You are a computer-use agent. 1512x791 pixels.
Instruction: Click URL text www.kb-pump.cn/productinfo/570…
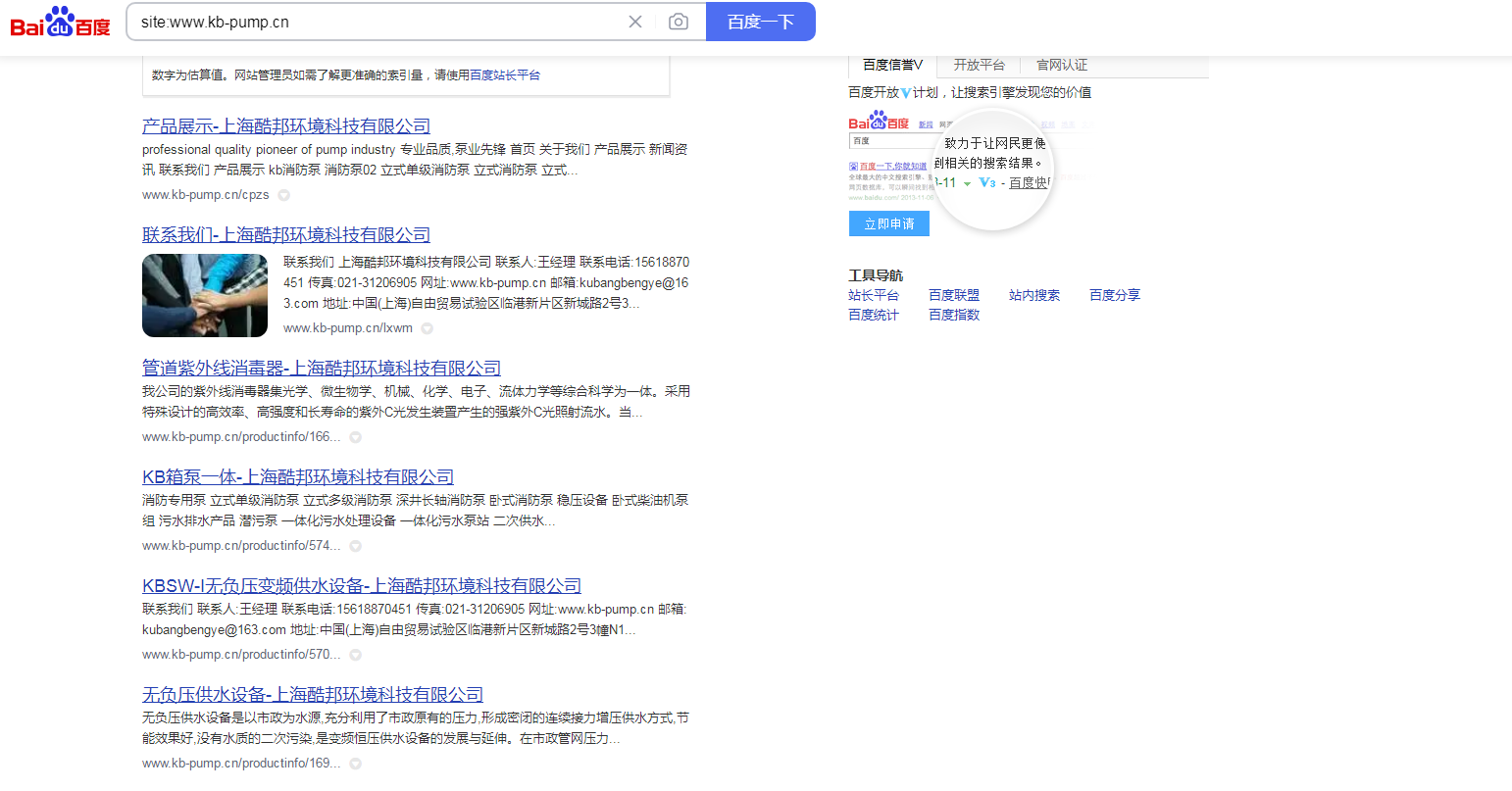pyautogui.click(x=241, y=655)
